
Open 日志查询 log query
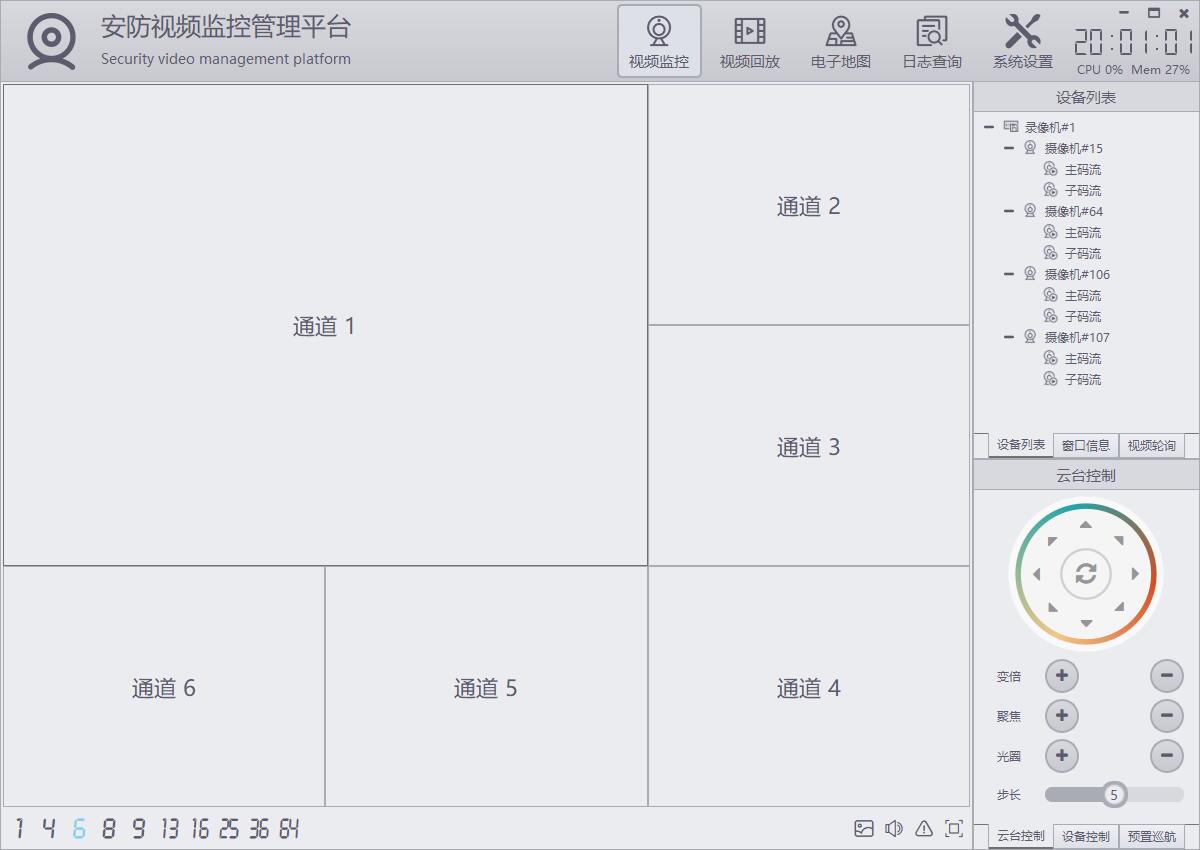point(931,41)
